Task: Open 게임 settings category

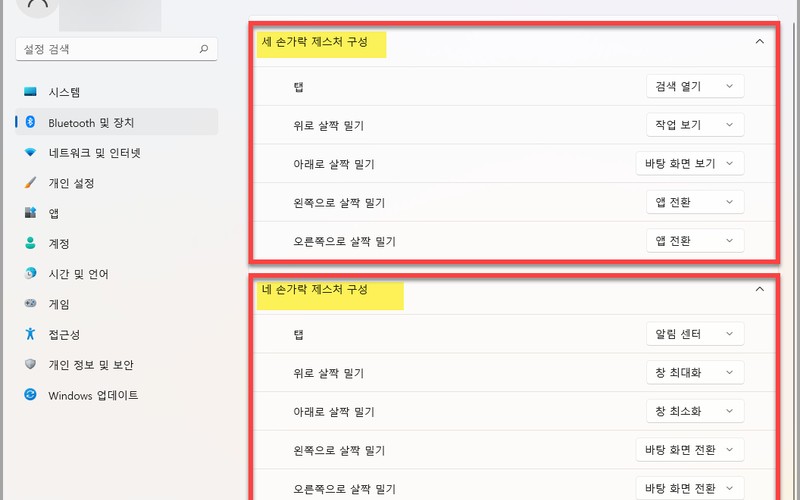Action: click(117, 304)
